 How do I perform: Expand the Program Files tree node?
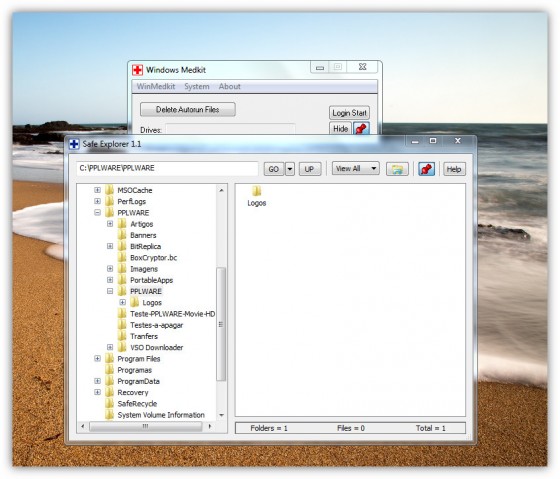(97, 358)
